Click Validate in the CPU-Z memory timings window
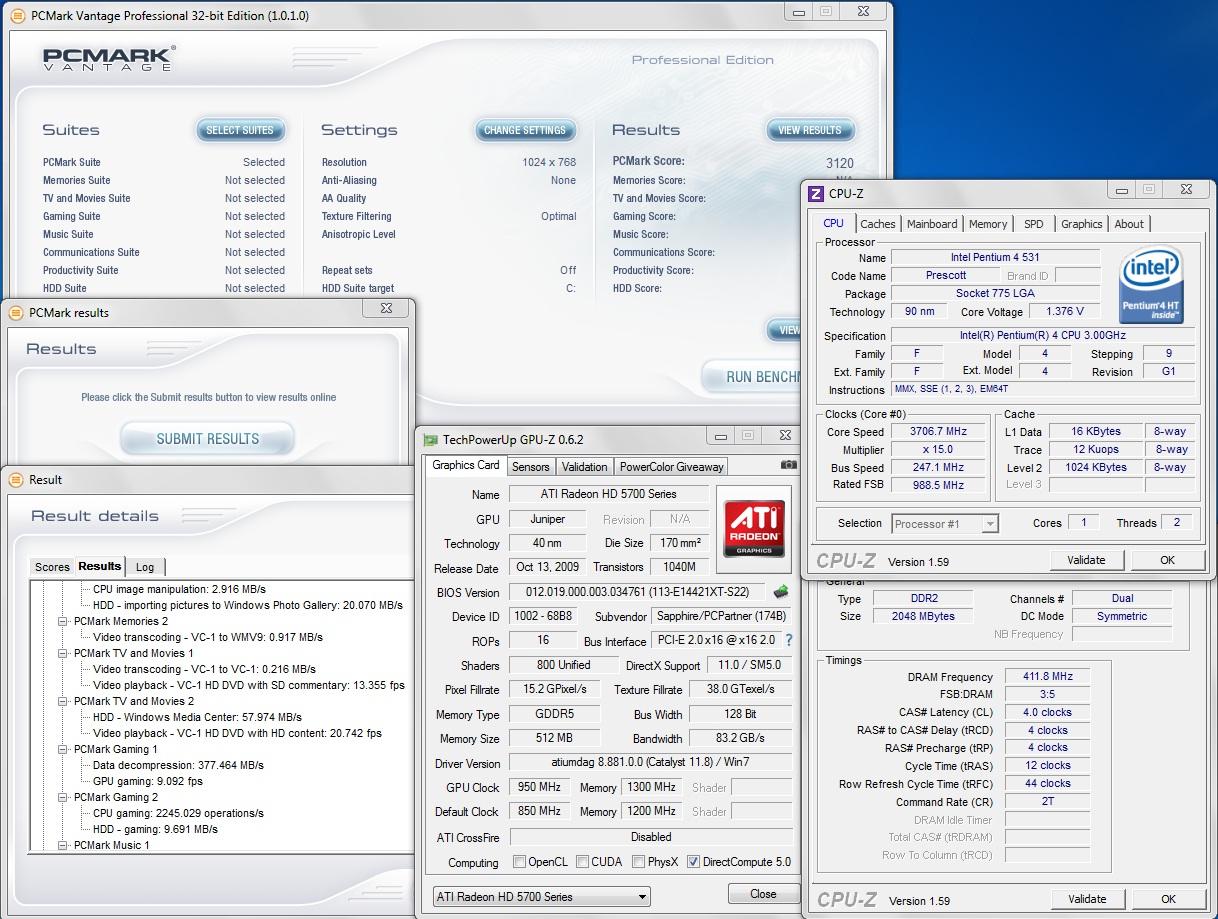The width and height of the screenshot is (1218, 919). [1086, 899]
